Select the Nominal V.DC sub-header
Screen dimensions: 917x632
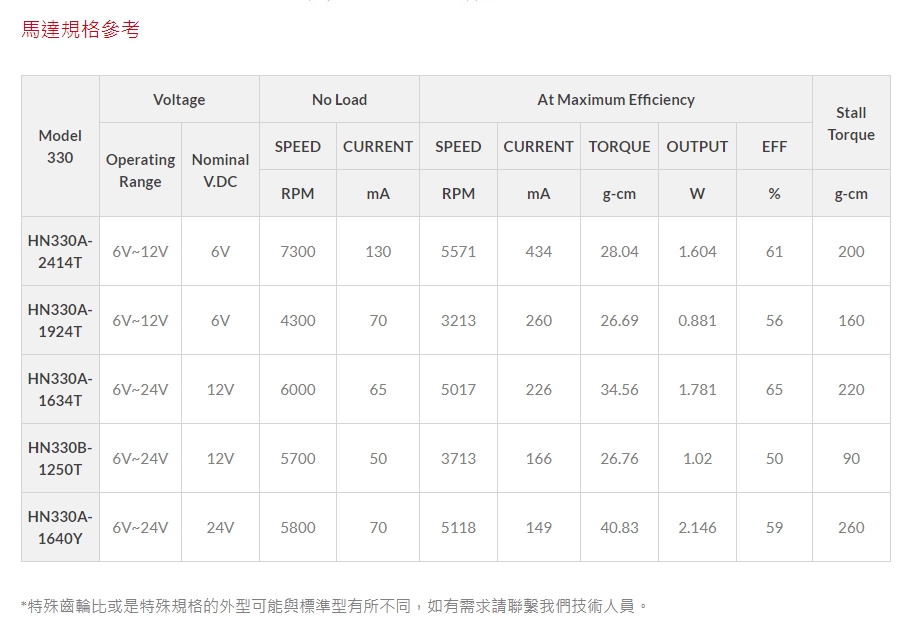220,171
